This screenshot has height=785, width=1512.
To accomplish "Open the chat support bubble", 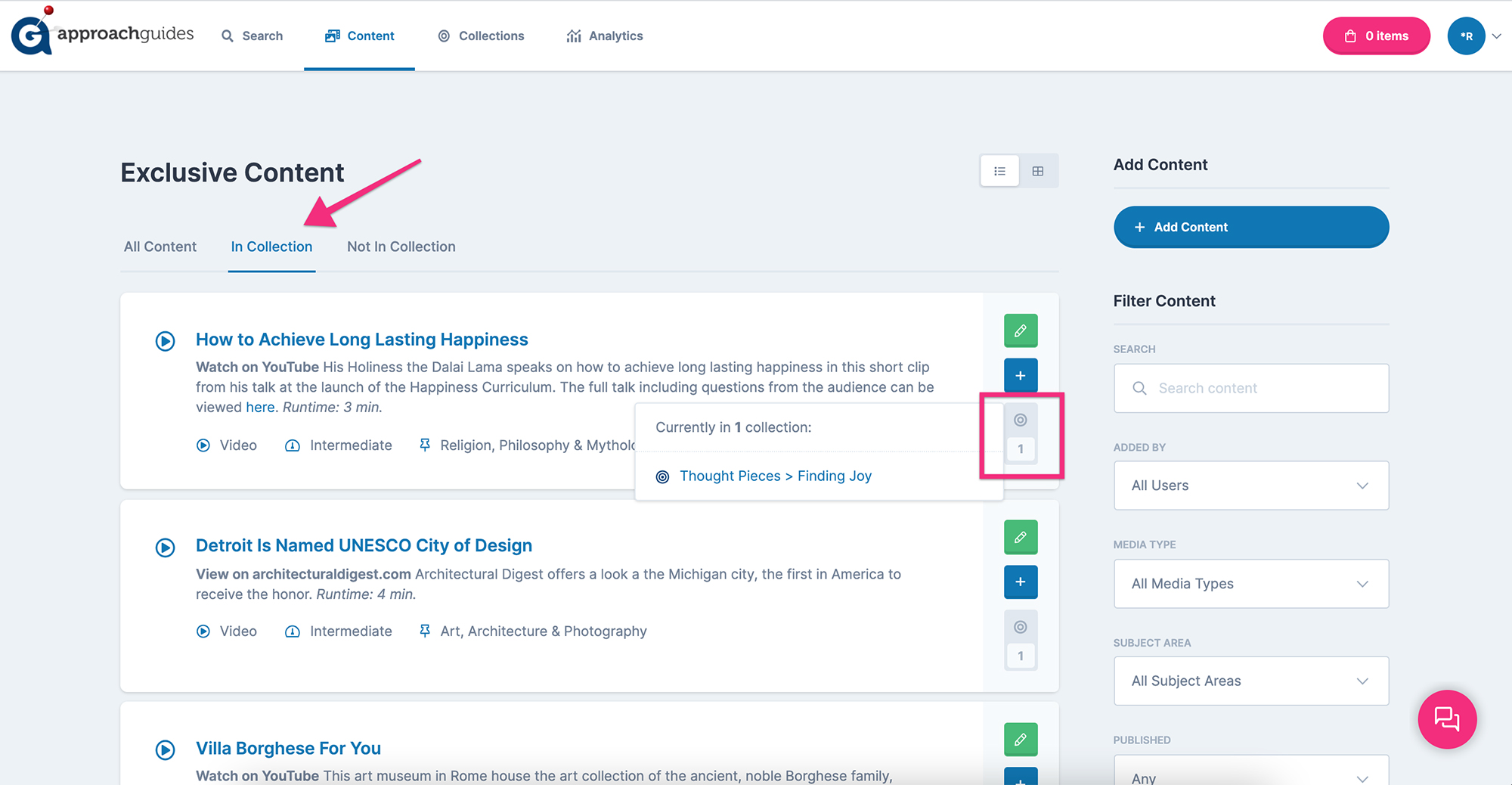I will (x=1447, y=719).
